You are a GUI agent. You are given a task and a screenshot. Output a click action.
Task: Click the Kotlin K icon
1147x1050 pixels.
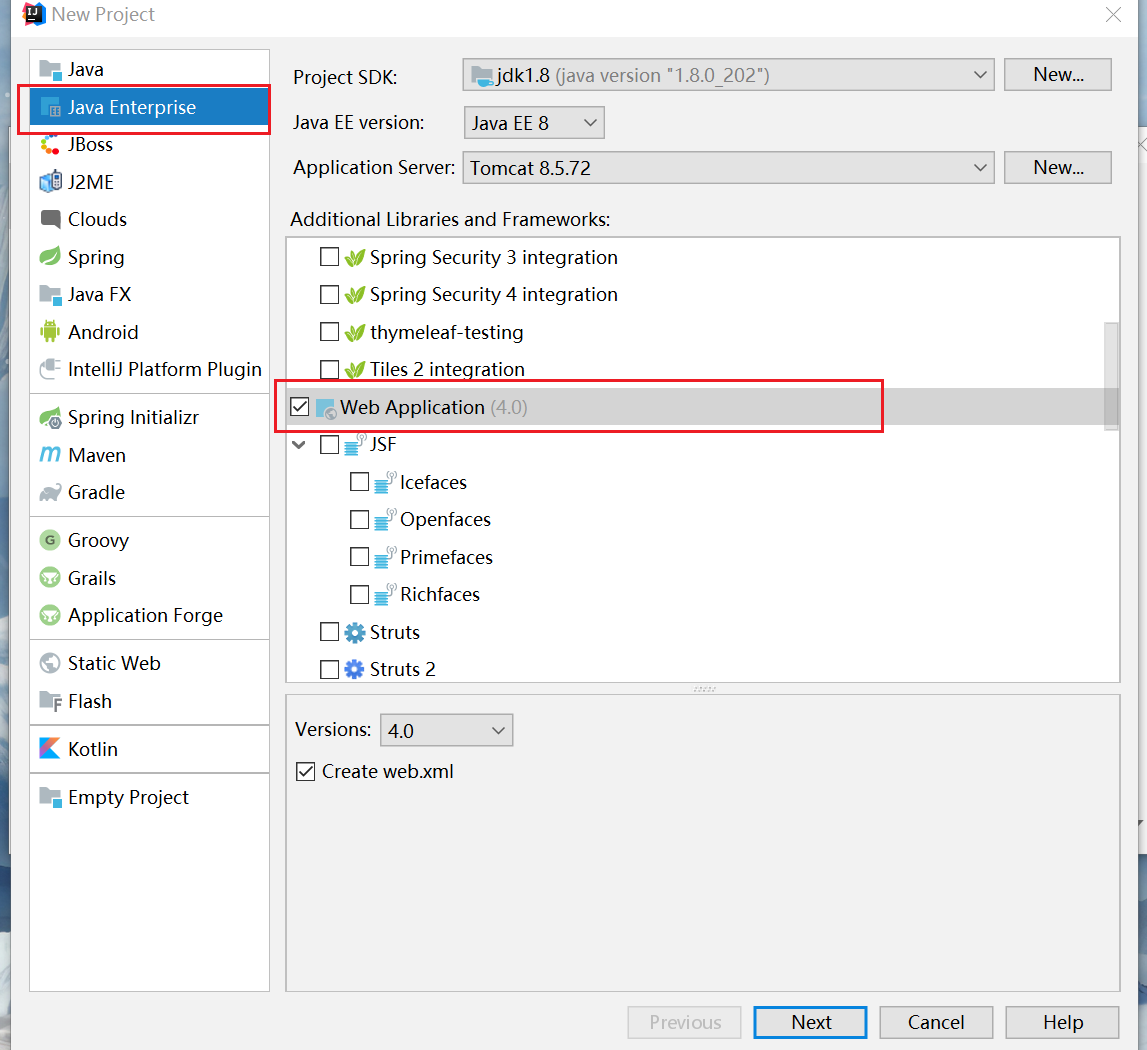(x=50, y=749)
